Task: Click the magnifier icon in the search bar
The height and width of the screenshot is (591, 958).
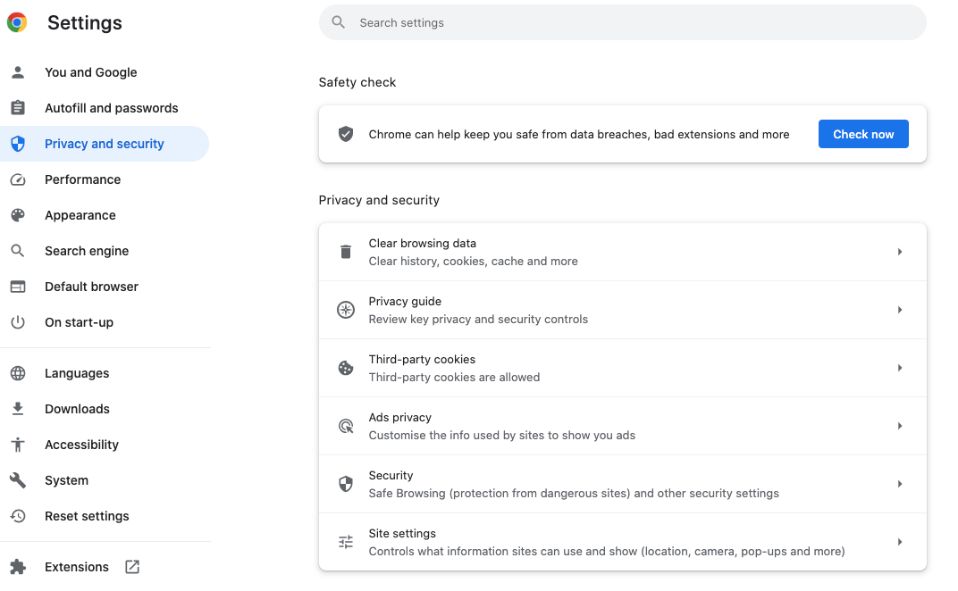Action: [338, 23]
